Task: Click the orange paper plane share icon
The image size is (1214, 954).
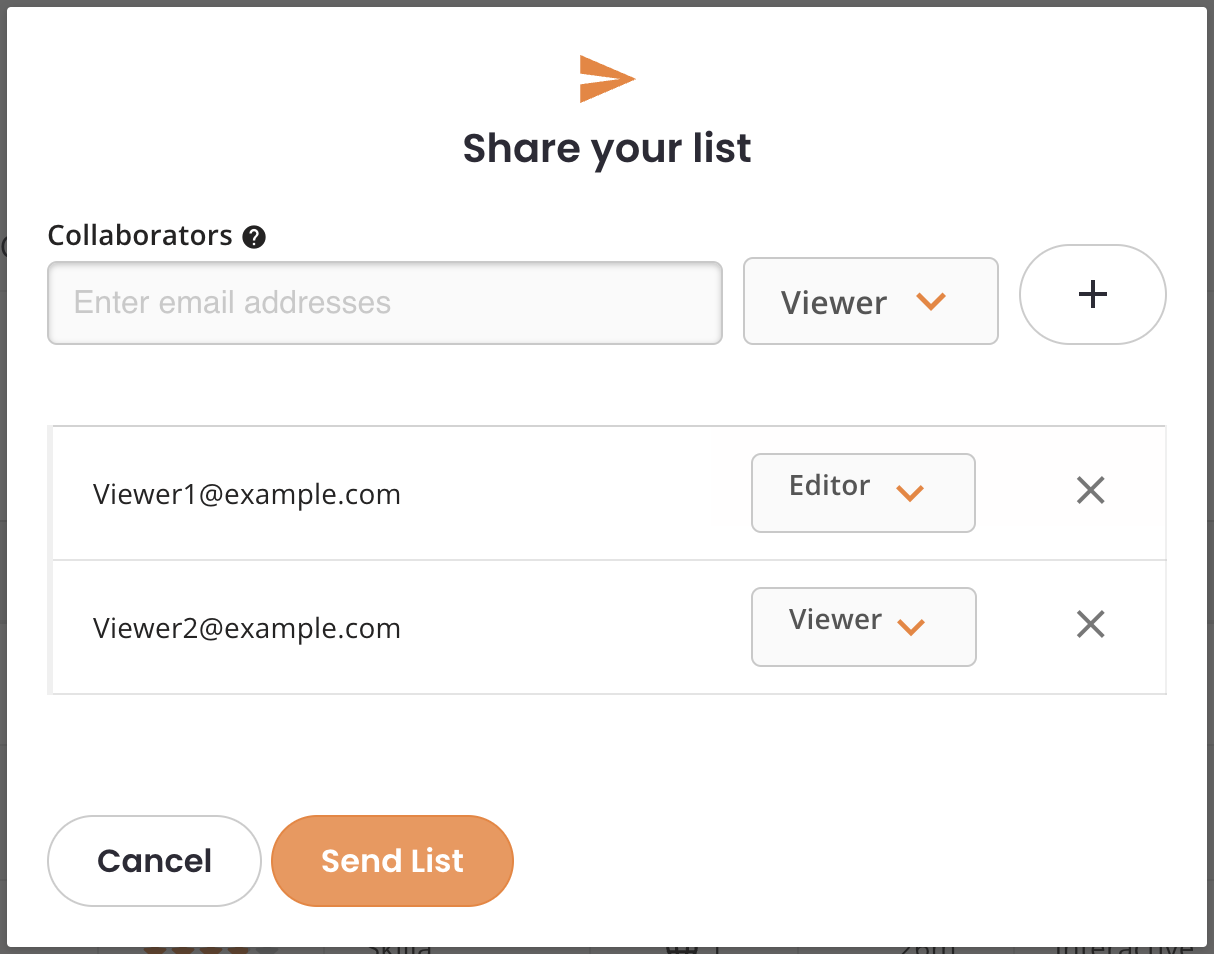Action: tap(607, 79)
